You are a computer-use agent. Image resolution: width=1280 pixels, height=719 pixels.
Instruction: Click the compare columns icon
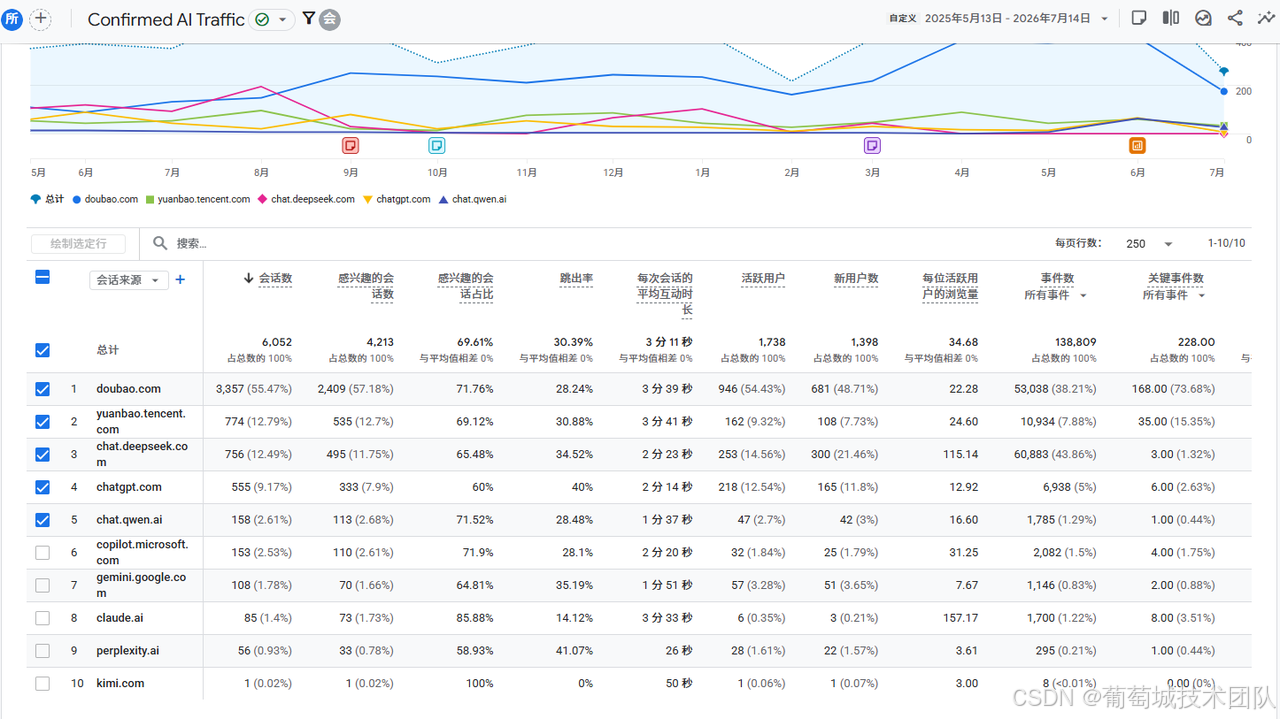click(x=1171, y=18)
